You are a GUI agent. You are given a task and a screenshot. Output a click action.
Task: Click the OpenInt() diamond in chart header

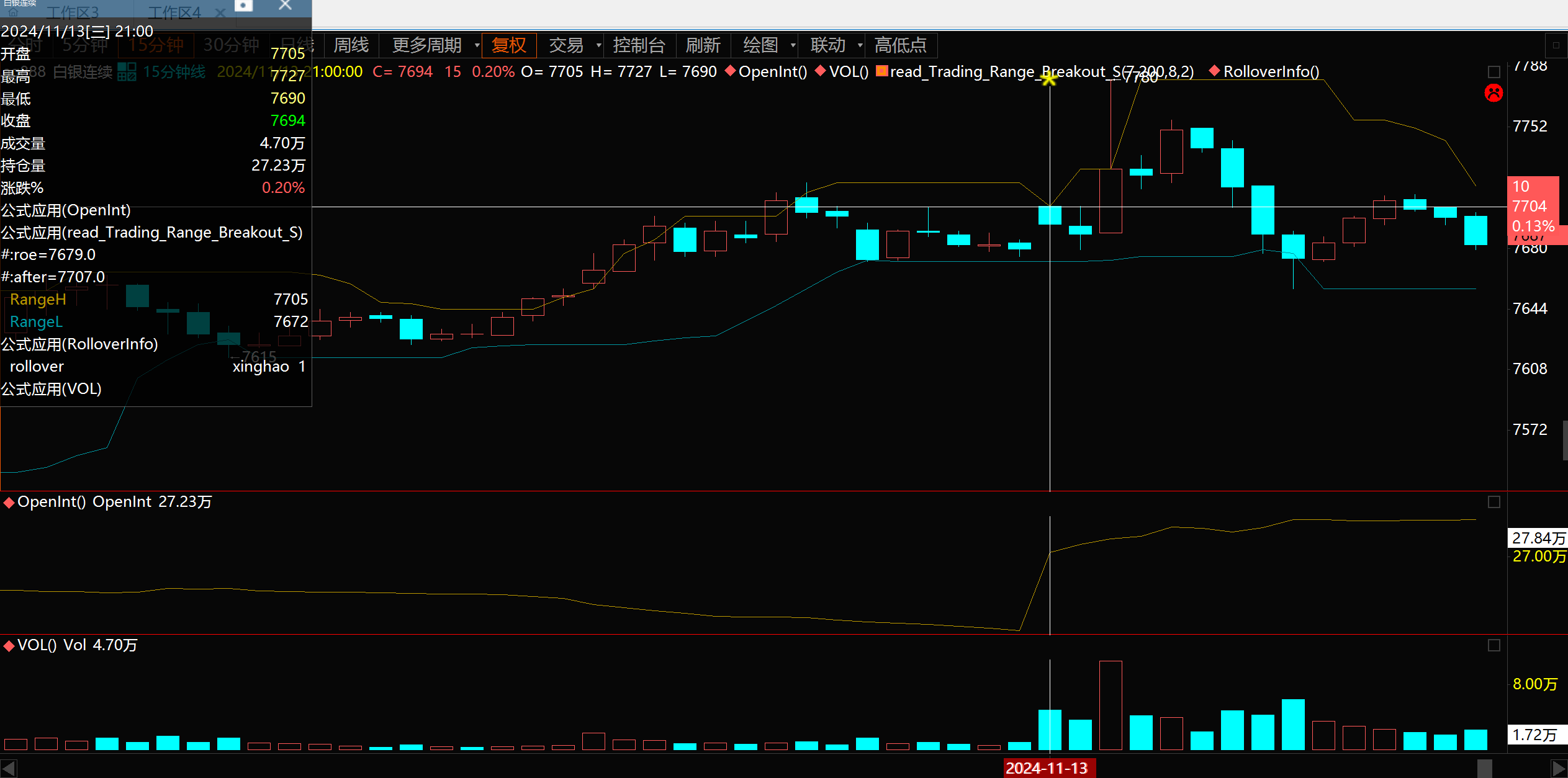coord(731,71)
